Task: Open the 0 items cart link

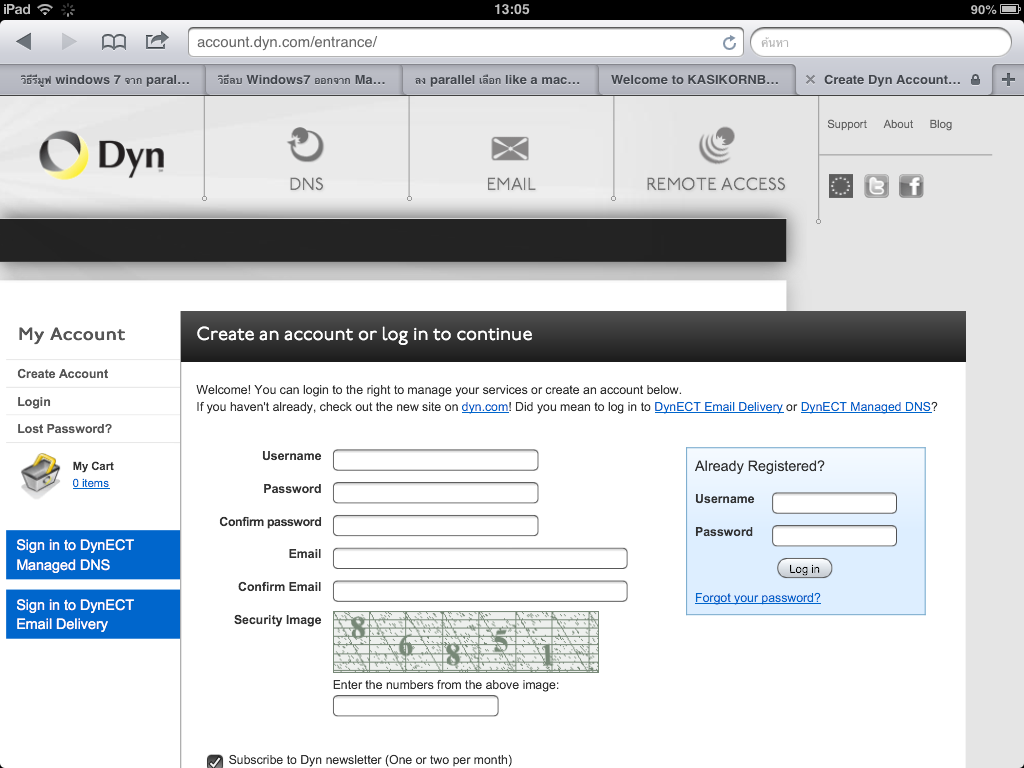Action: point(91,483)
